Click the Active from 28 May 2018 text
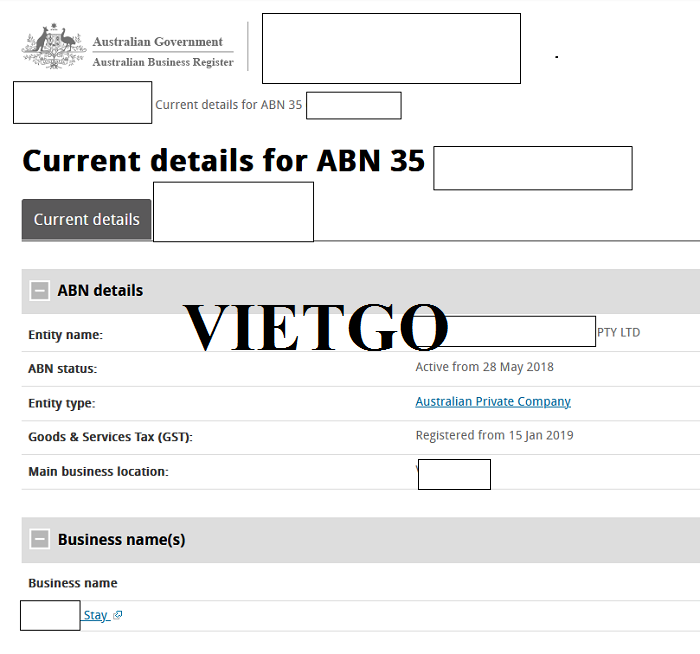The image size is (700, 654). 484,367
